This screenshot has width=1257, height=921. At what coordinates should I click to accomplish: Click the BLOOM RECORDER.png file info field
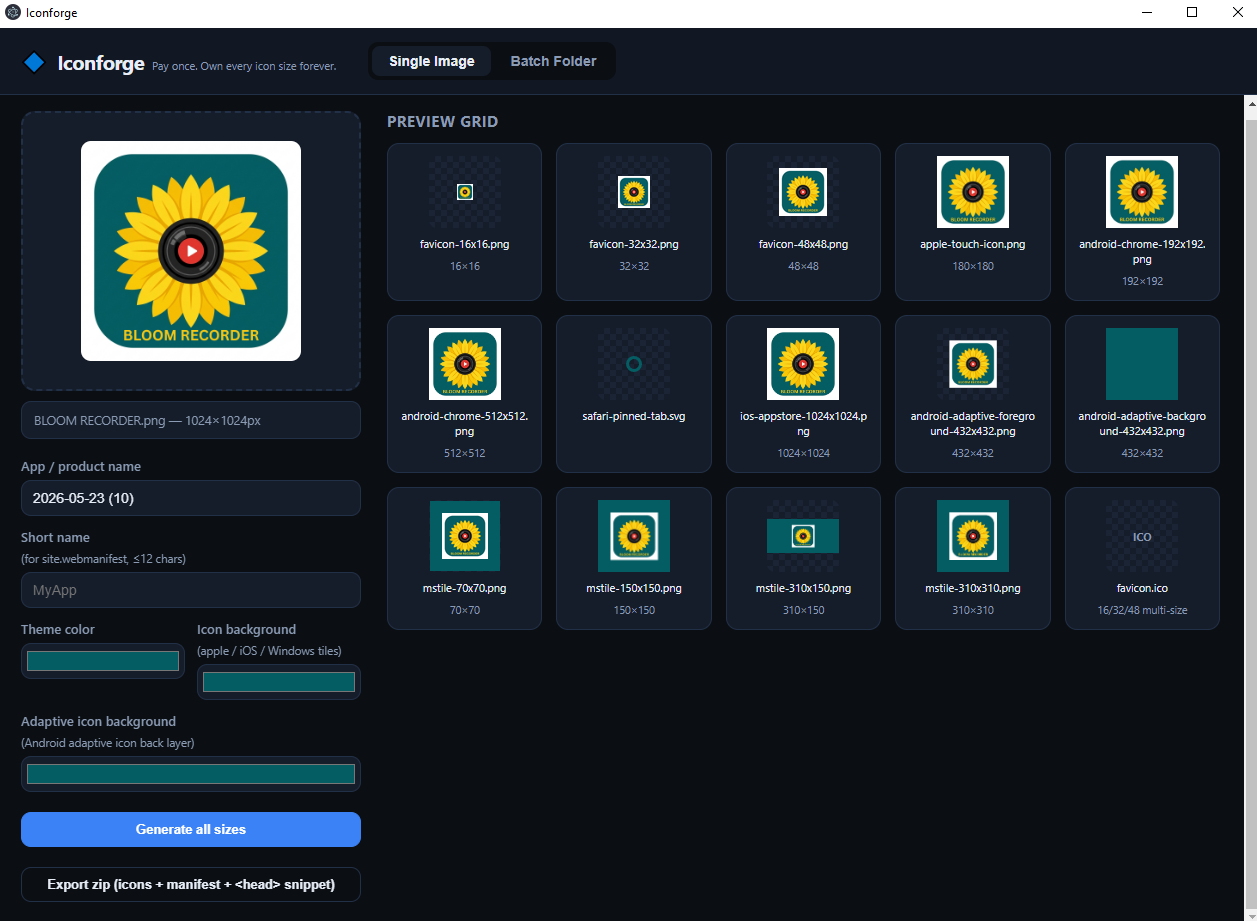191,420
